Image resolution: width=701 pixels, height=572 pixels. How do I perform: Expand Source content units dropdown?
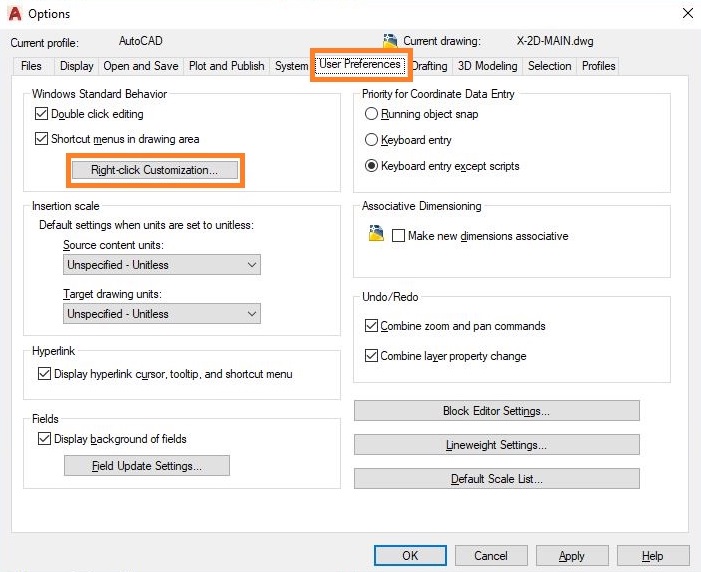162,265
